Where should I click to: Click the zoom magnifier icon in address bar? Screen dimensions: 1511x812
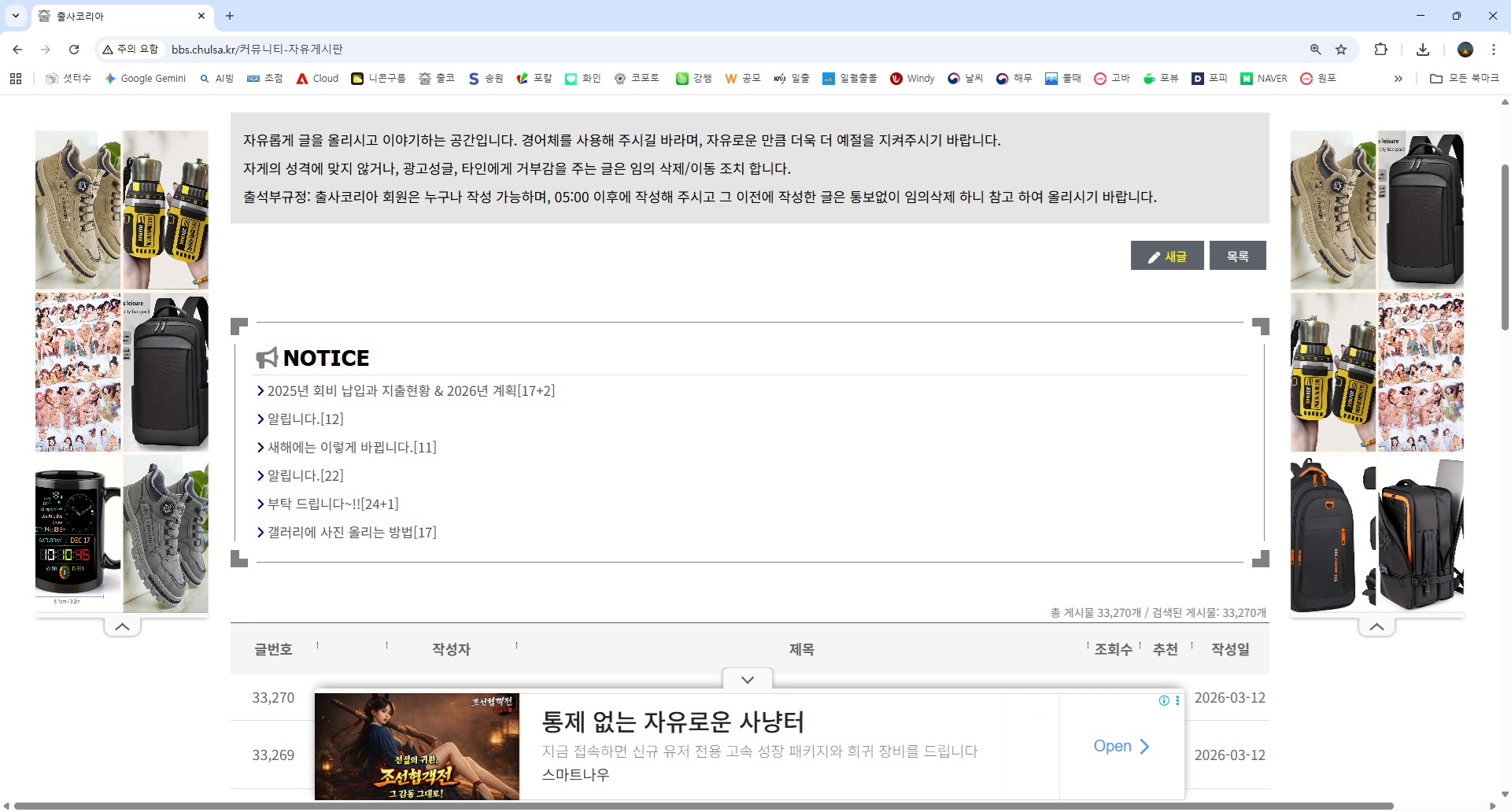click(1315, 50)
